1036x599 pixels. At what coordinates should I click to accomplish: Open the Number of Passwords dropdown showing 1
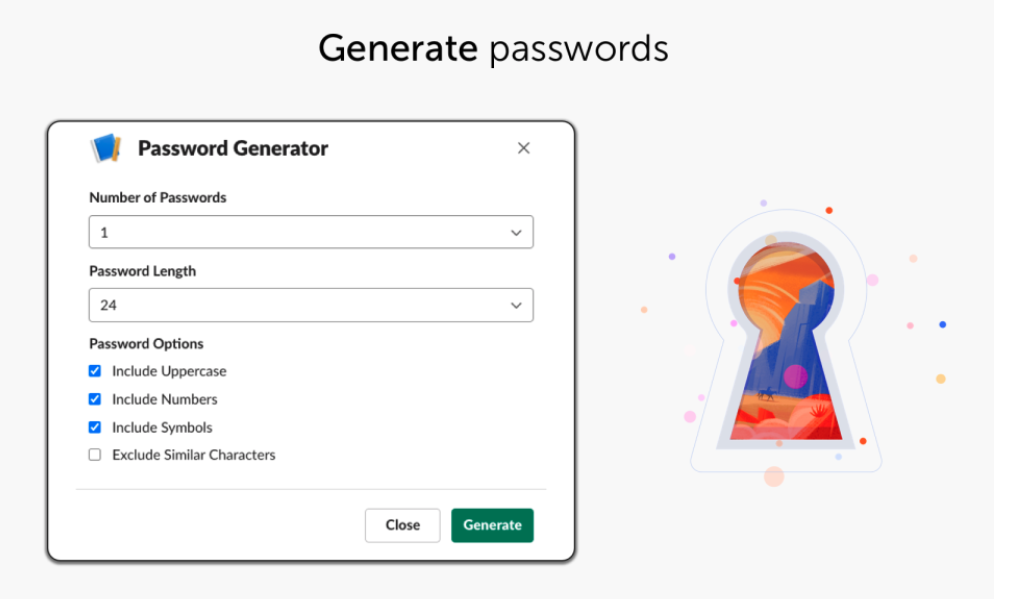pos(310,232)
